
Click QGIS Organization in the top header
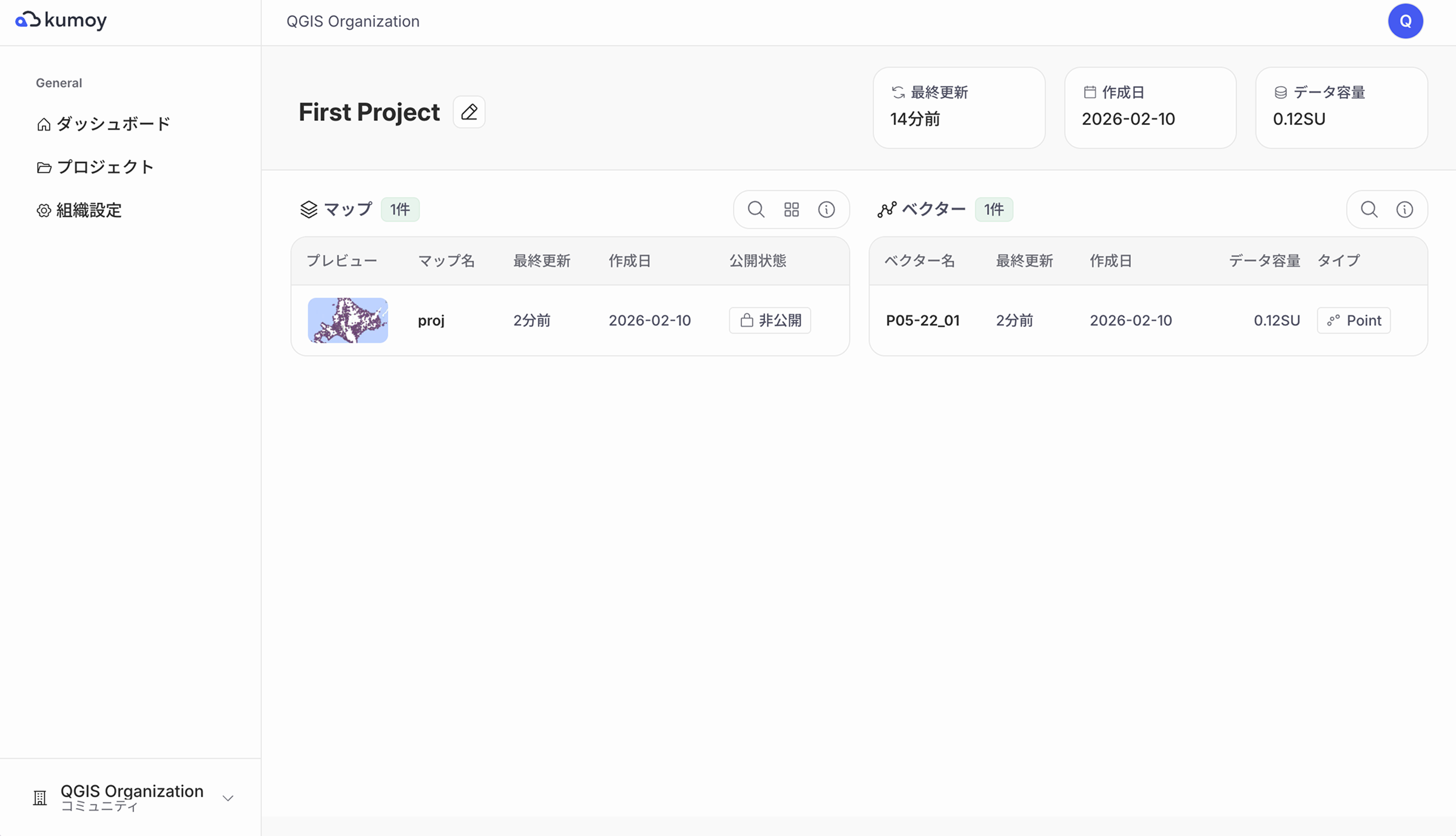pyautogui.click(x=352, y=21)
